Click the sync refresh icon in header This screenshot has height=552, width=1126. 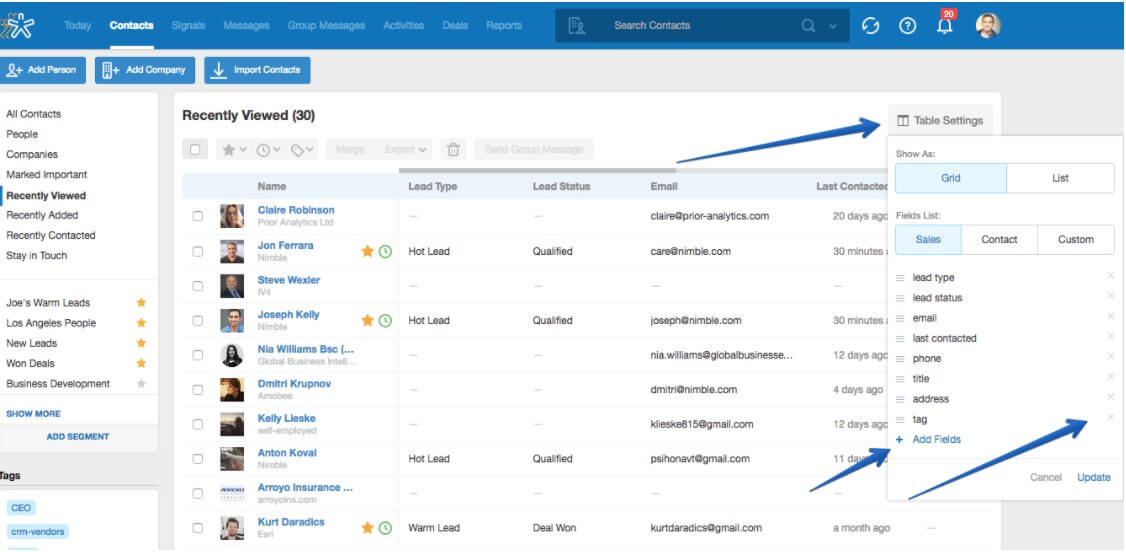coord(871,26)
